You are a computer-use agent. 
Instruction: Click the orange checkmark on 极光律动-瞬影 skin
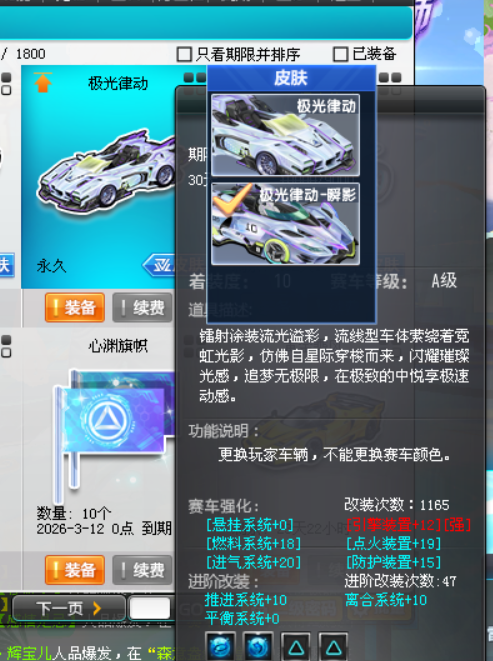click(x=231, y=199)
